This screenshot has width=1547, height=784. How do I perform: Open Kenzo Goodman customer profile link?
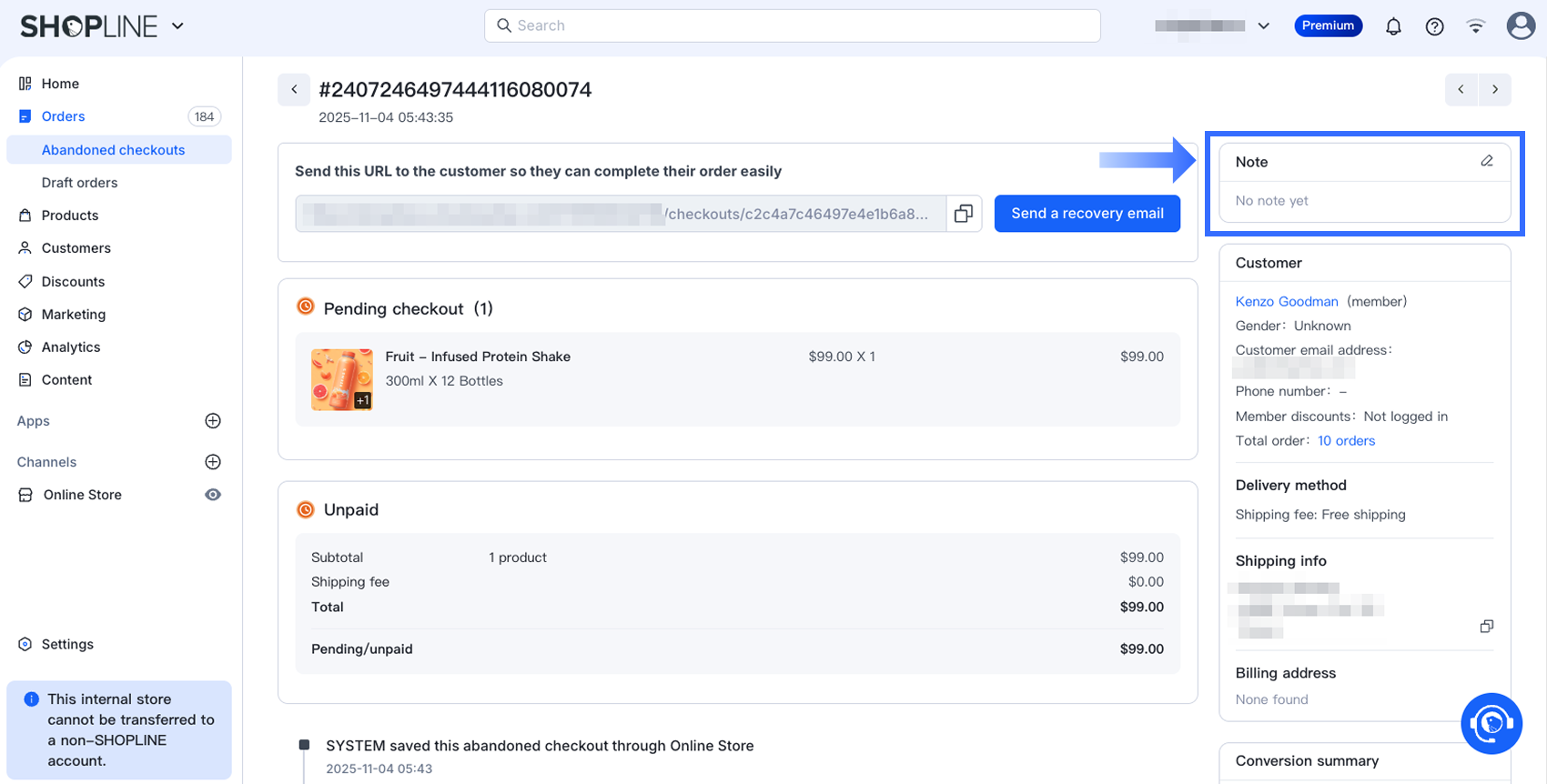[x=1286, y=301]
